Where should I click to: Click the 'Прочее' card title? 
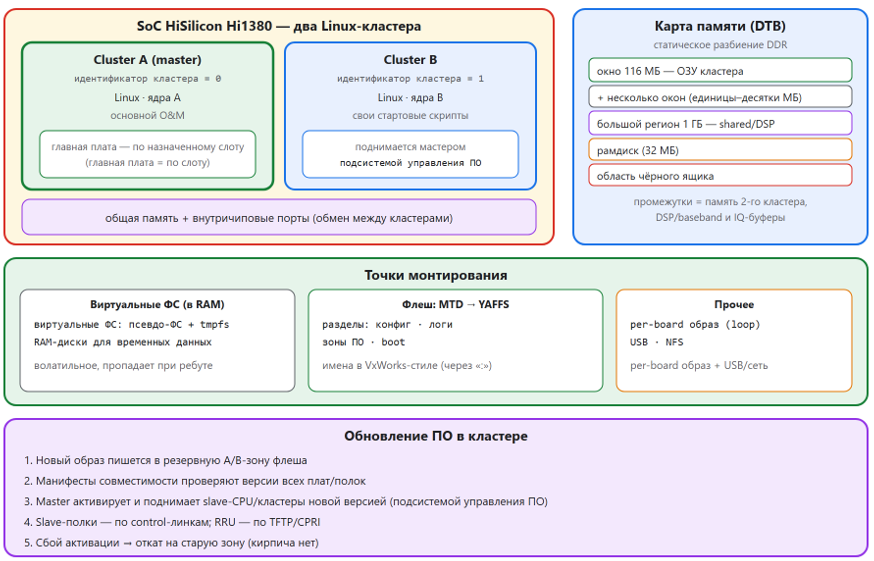pyautogui.click(x=734, y=304)
